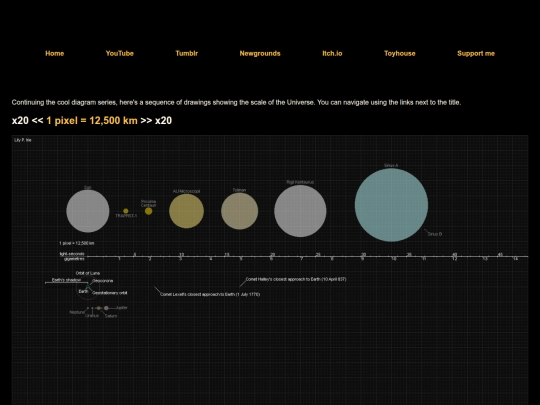The width and height of the screenshot is (540, 405).
Task: Click Comet Lexell's closest approach label
Action: coord(210,294)
